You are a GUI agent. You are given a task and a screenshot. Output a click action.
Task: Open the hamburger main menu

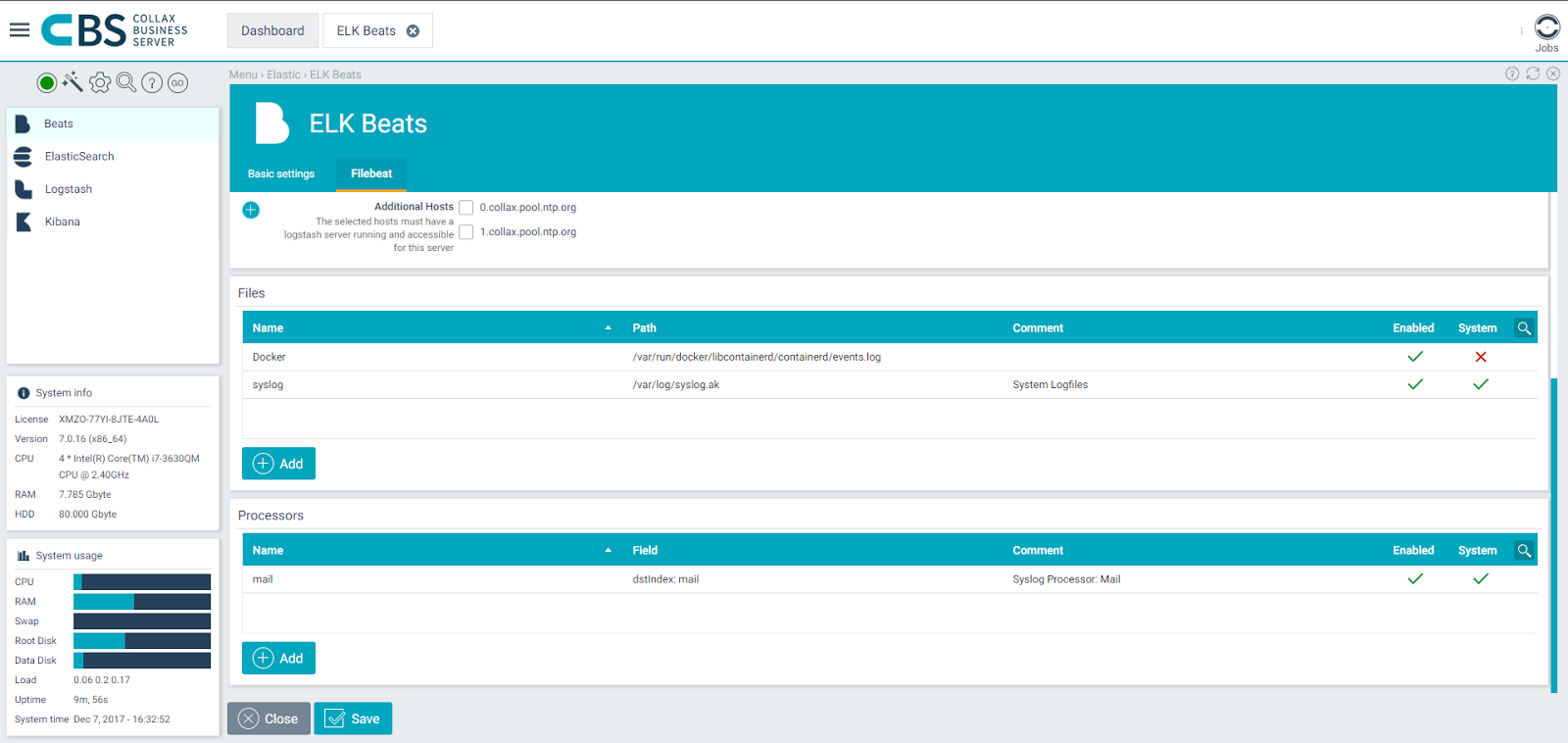20,30
